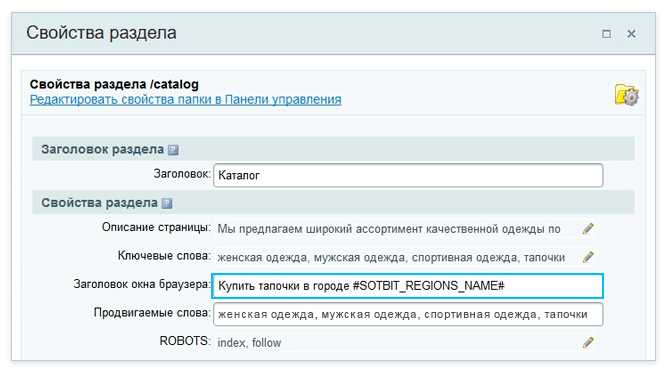
Task: Focus the Продвигаемые слова input field
Action: click(x=408, y=314)
